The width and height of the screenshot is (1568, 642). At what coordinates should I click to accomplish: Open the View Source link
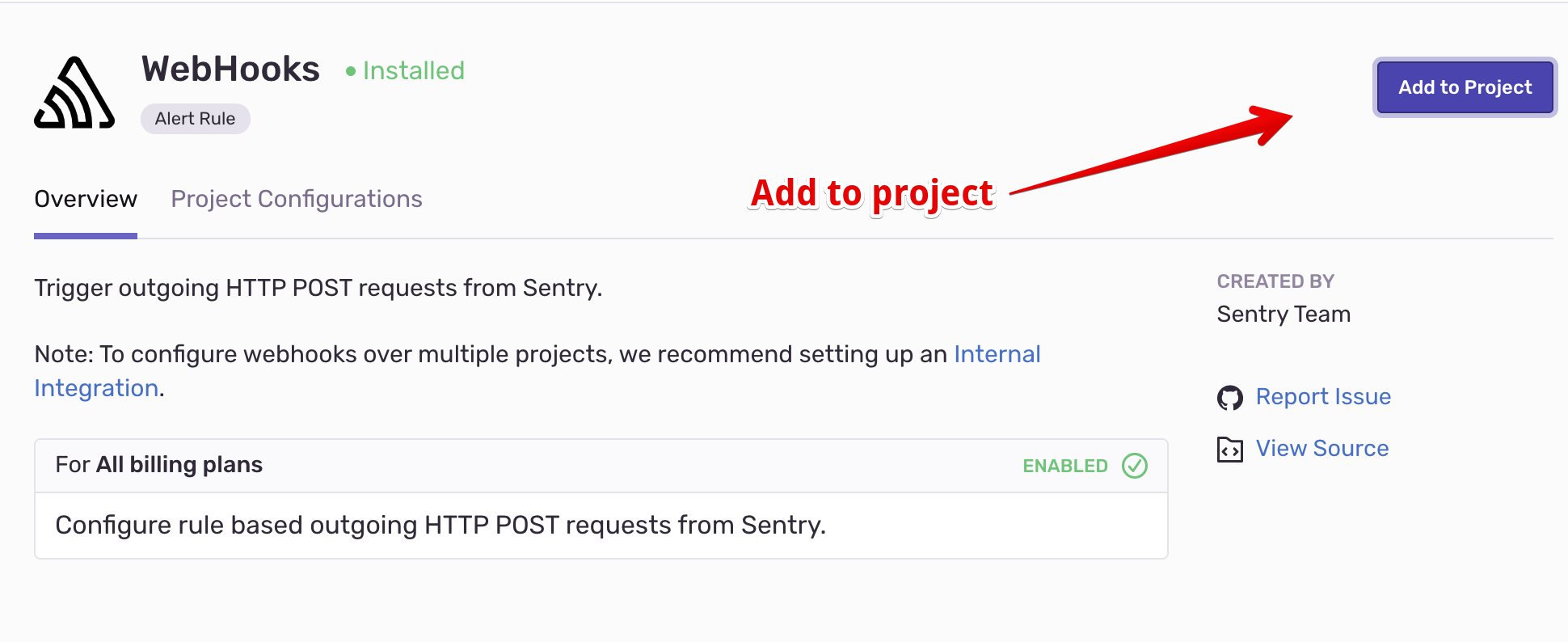1322,449
